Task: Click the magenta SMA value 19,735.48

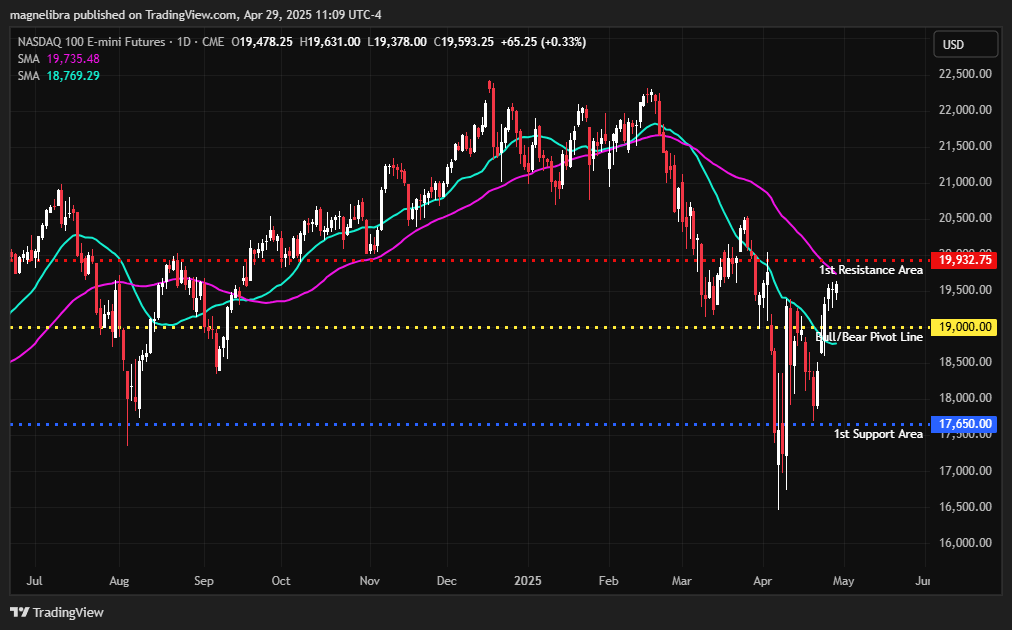Action: coord(73,59)
